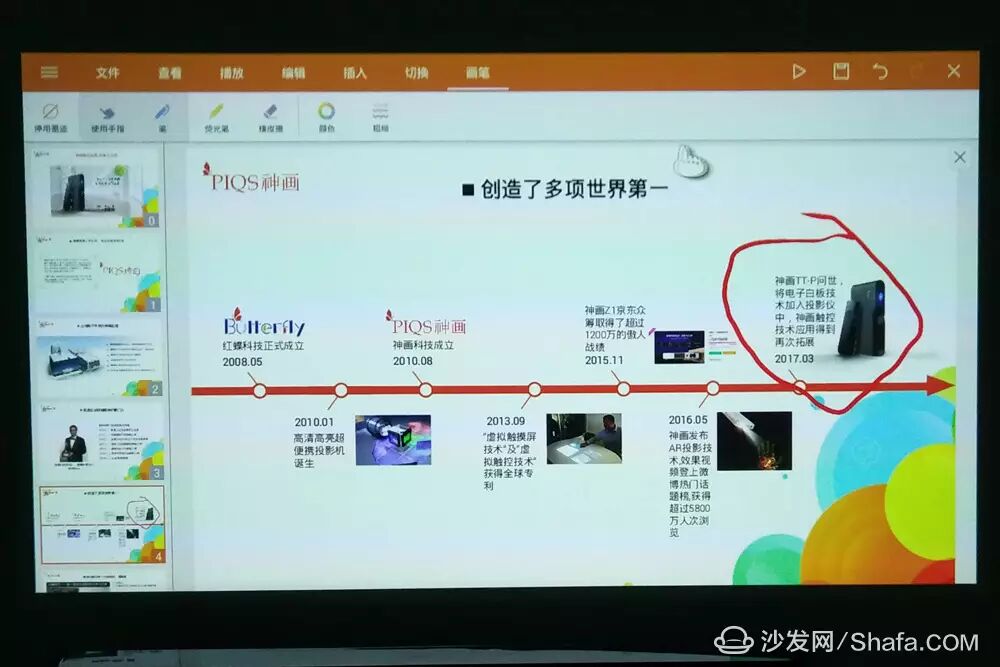Click the 2010.01 timeline marker circle
Screen dimensions: 1000x667
(341, 390)
